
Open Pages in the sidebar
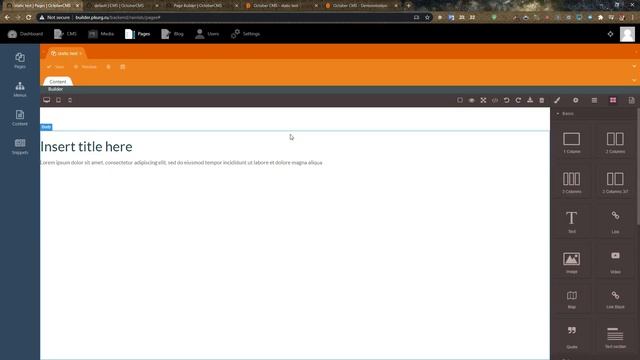[x=20, y=60]
